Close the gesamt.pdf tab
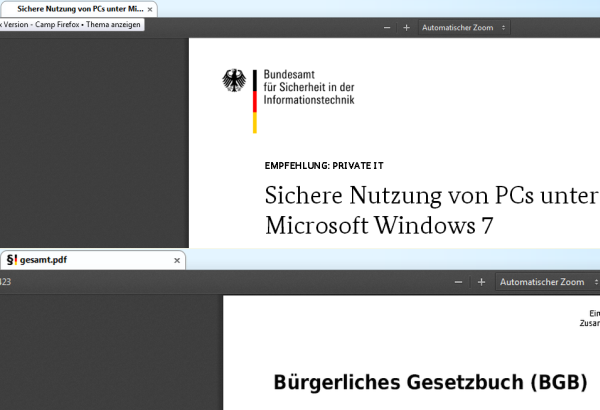 [x=177, y=261]
